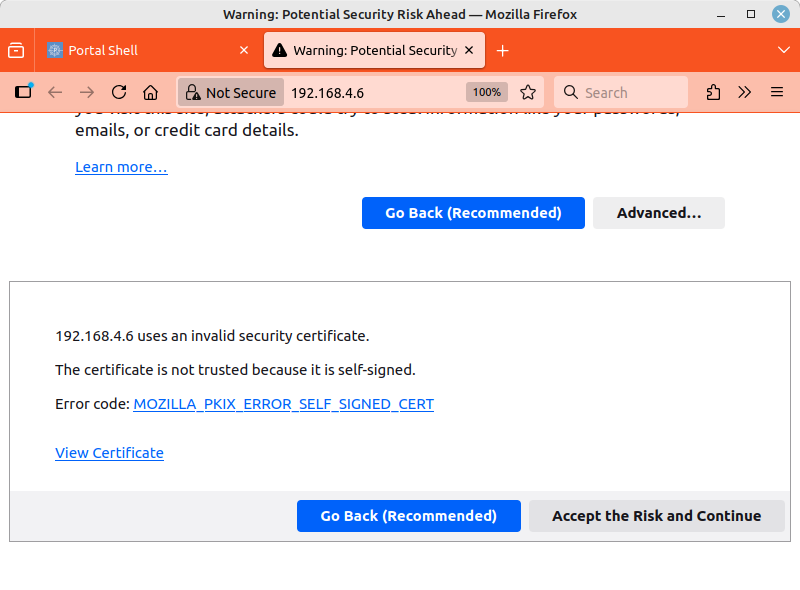Click Accept the Risk and Continue
Image resolution: width=800 pixels, height=590 pixels.
(656, 516)
